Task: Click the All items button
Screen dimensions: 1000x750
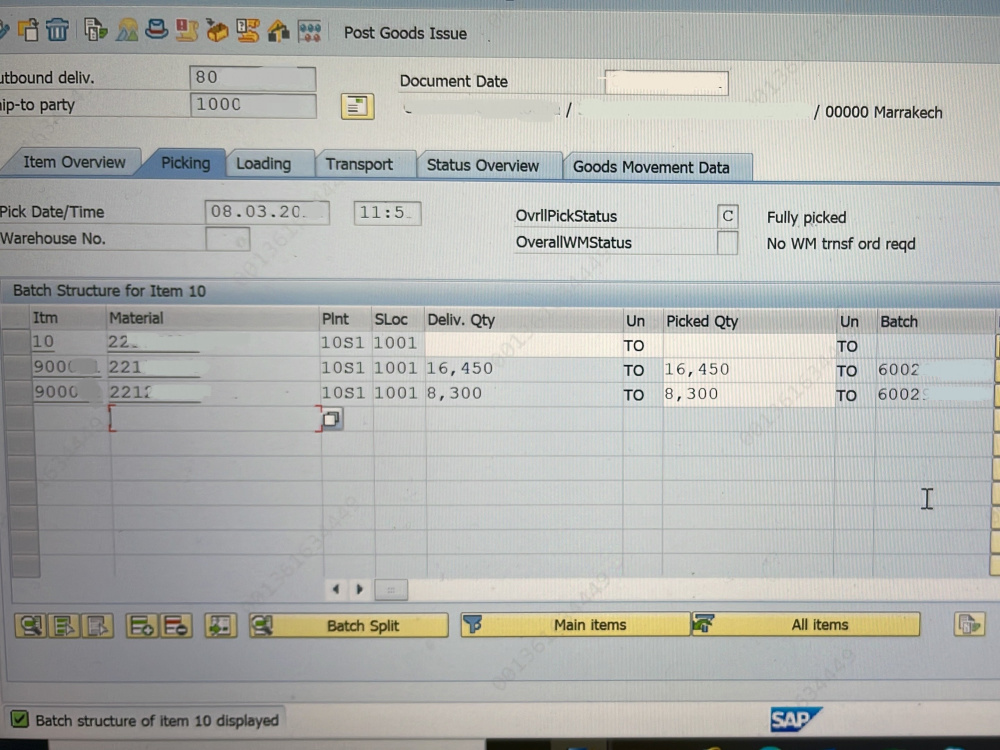Action: [x=805, y=625]
